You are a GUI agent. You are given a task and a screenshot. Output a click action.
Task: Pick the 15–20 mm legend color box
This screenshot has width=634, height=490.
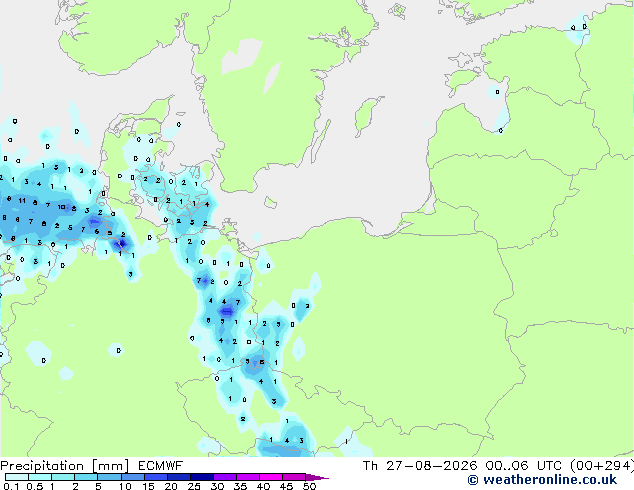156,477
